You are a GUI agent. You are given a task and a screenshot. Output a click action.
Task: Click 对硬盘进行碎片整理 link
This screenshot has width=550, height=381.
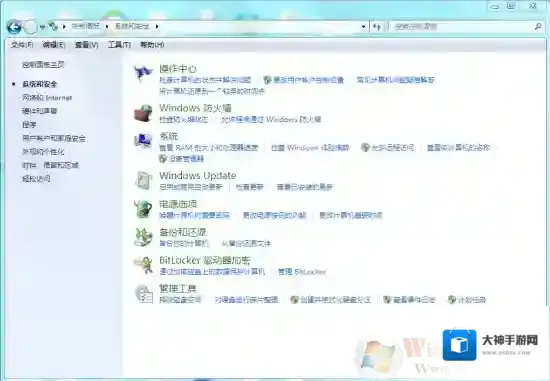[x=246, y=300]
